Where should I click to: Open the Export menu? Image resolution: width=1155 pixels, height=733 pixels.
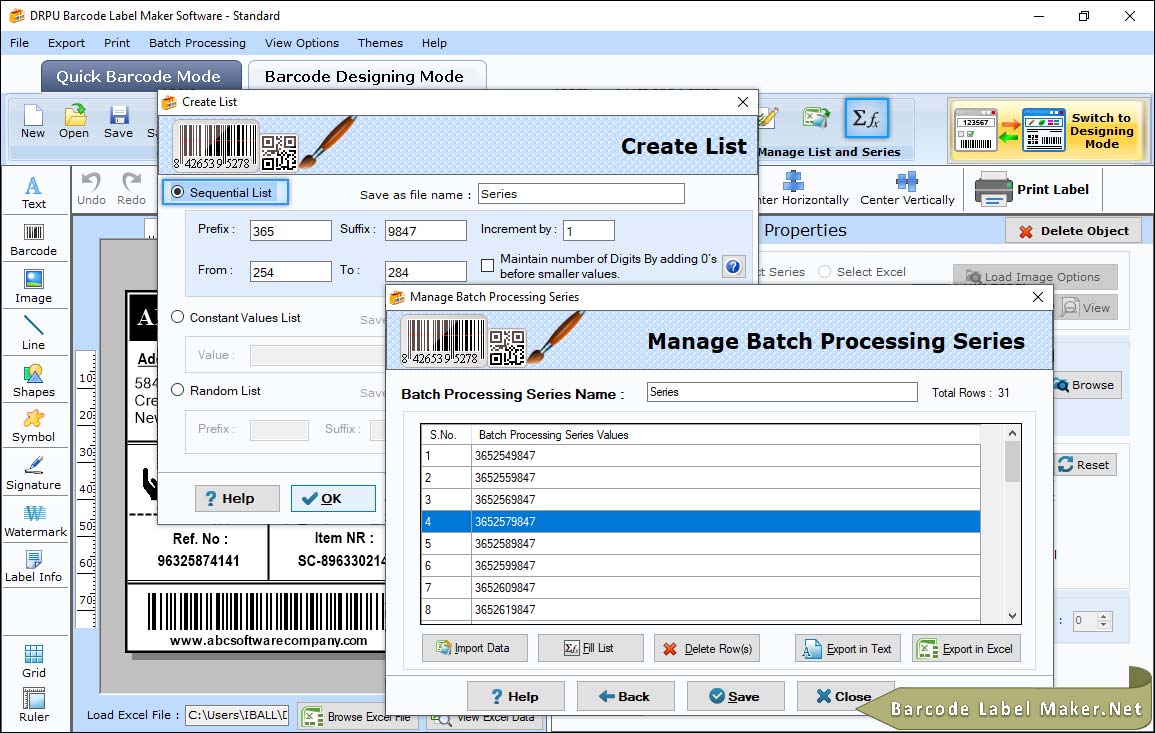66,43
